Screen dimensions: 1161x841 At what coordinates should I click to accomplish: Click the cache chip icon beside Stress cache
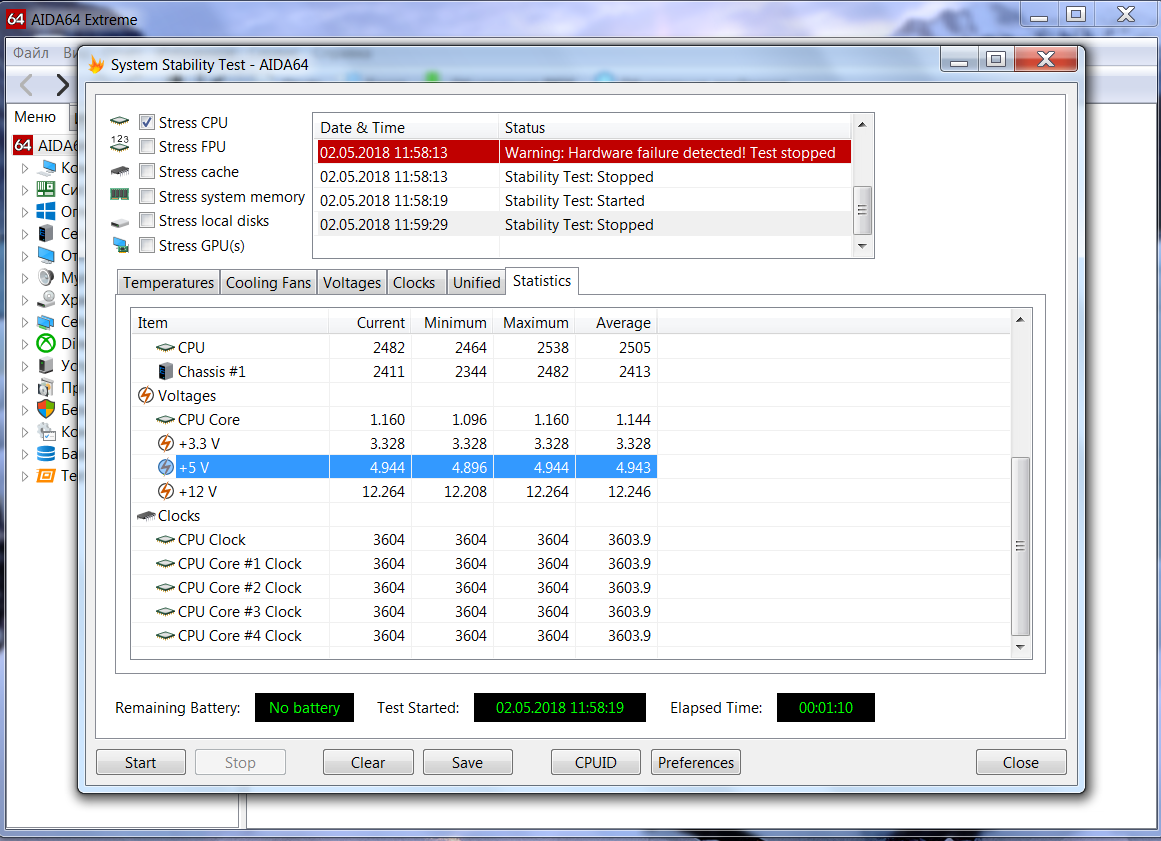click(119, 171)
